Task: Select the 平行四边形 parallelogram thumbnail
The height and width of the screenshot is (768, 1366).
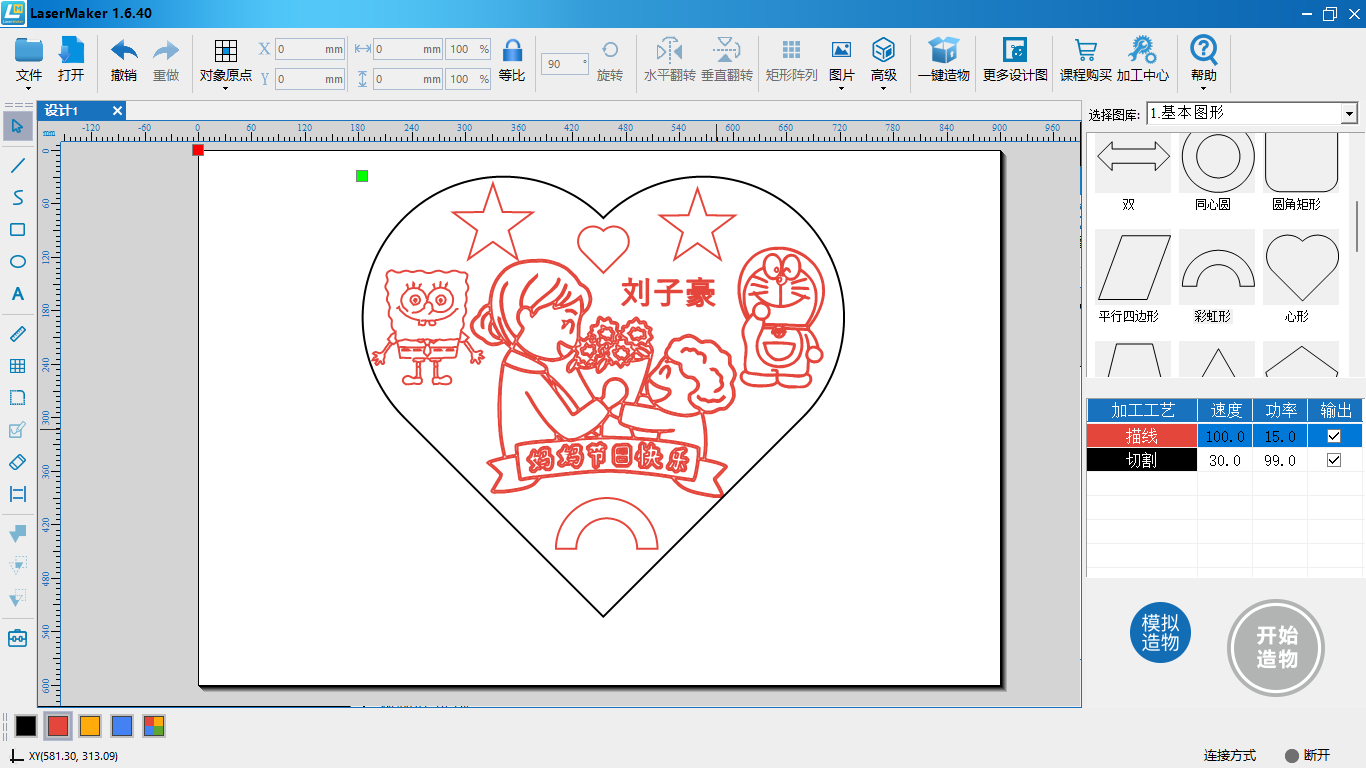Action: (x=1133, y=267)
